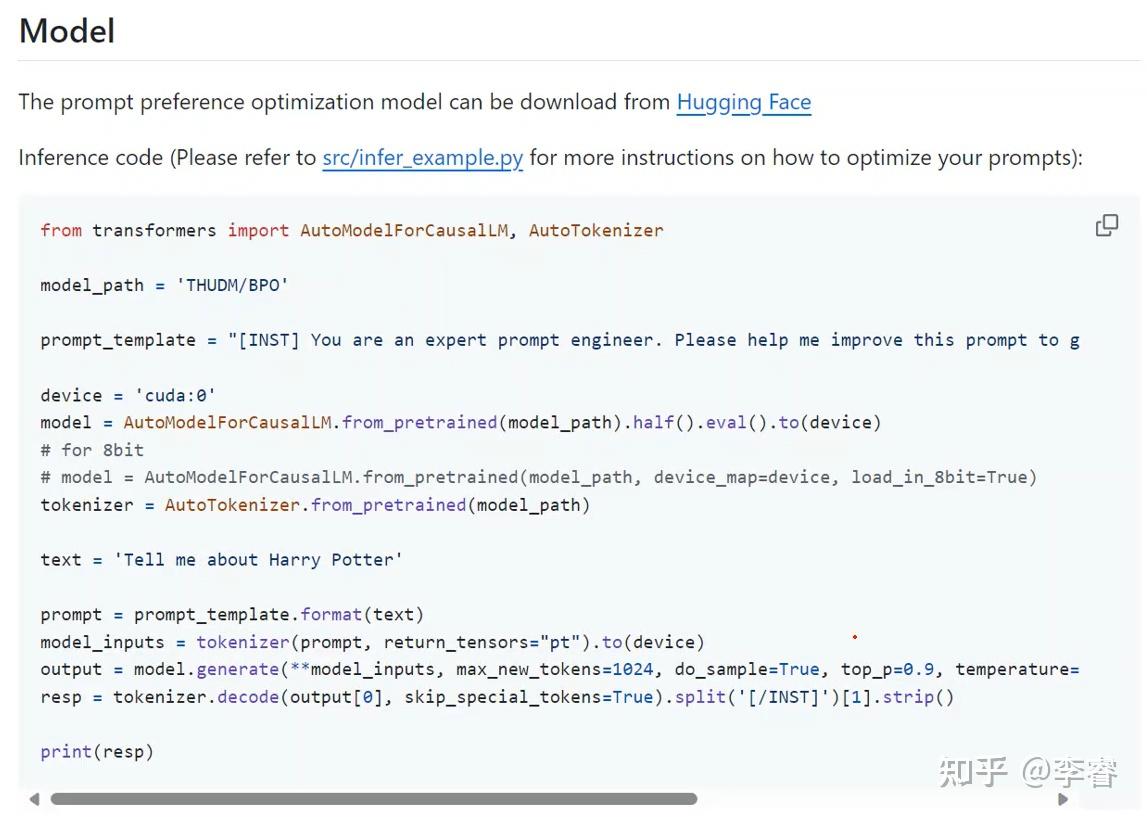Click the AutoTokenizer.from_pretrained line

[x=315, y=505]
